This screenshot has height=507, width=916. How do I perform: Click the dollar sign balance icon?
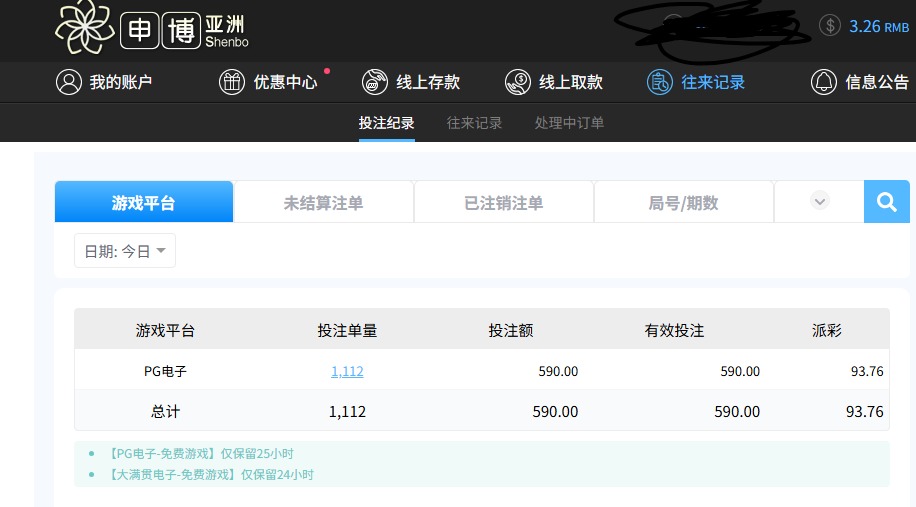point(829,26)
